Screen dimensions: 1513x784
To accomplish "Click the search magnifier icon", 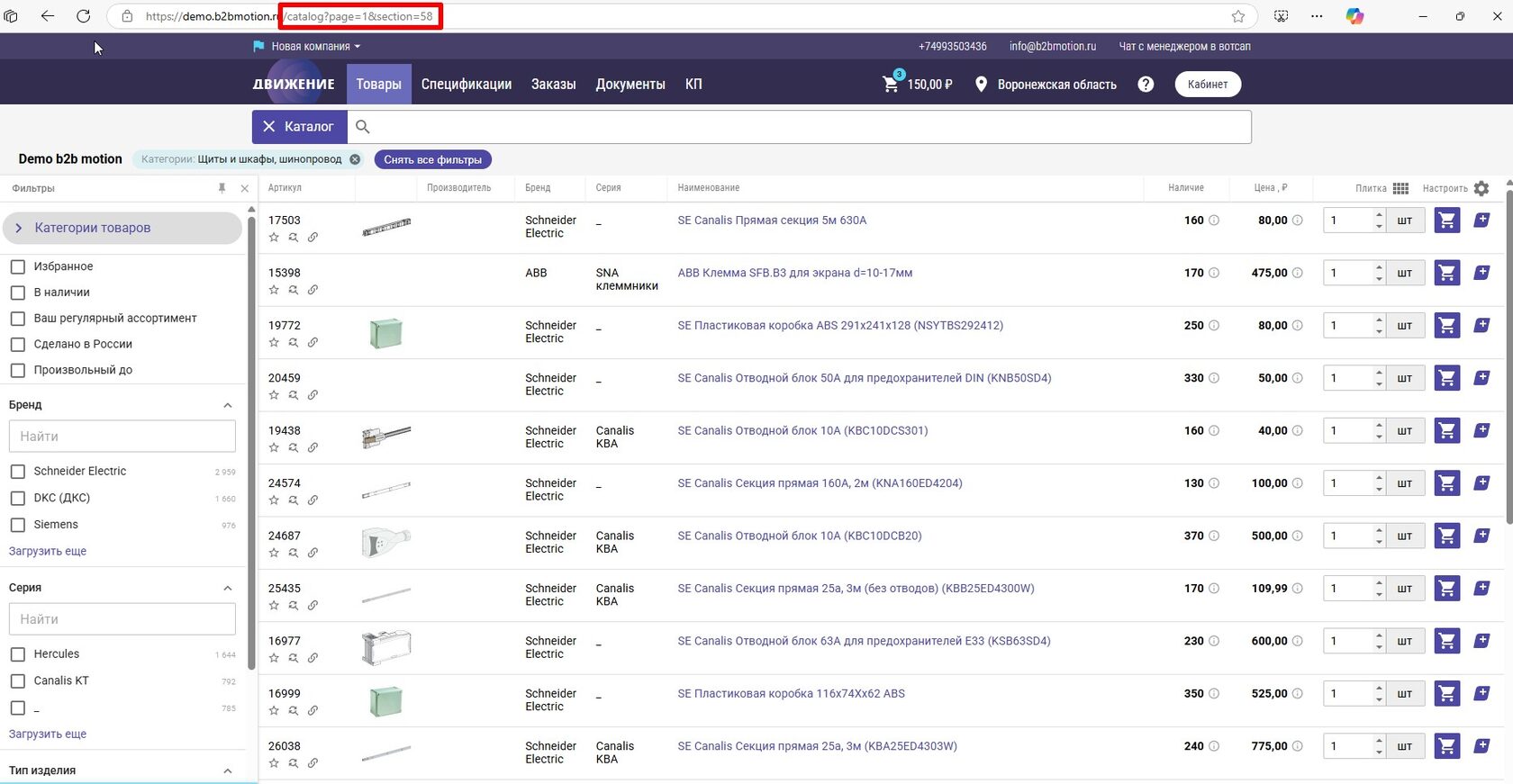I will point(363,127).
